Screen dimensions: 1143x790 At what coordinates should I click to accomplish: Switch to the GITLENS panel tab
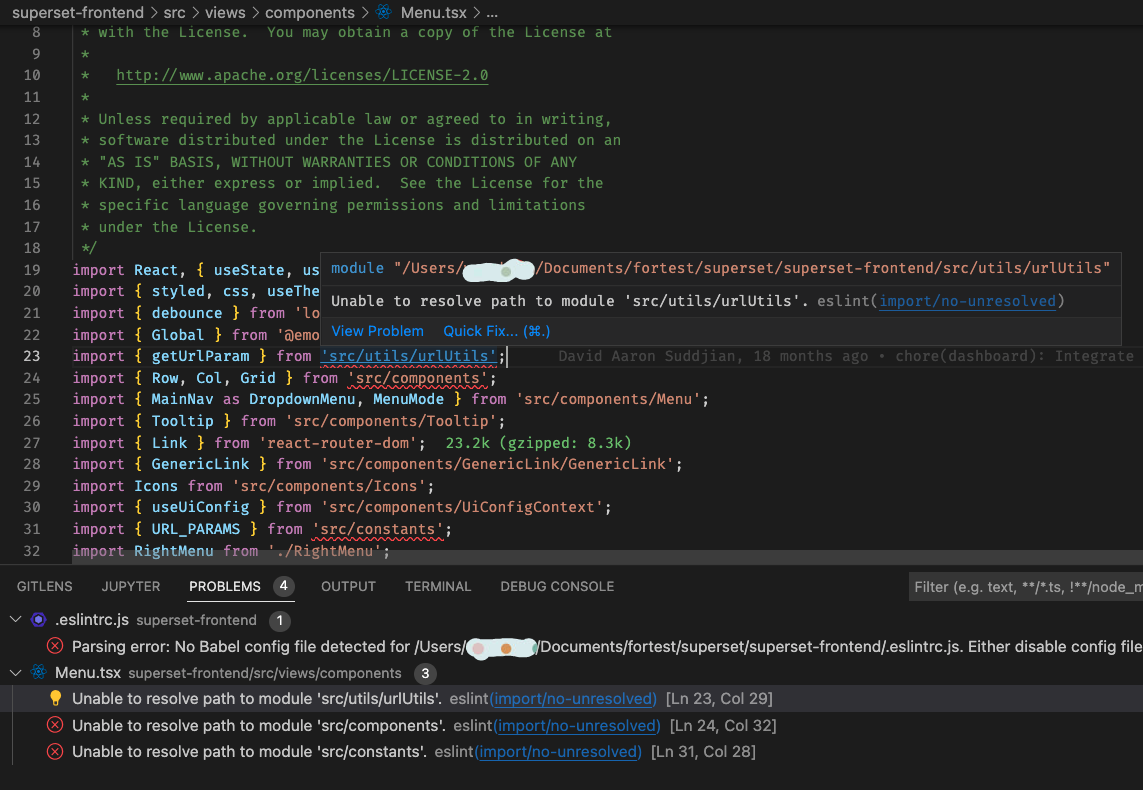[44, 587]
